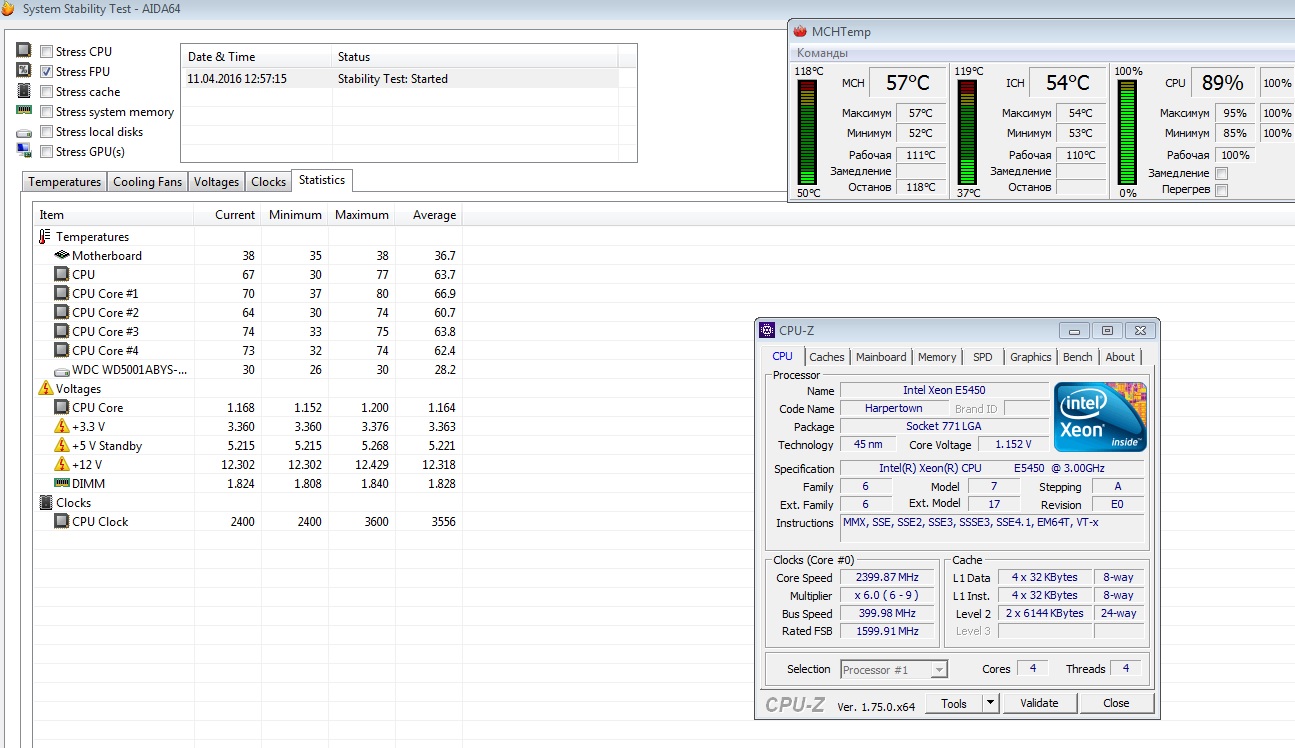Image resolution: width=1295 pixels, height=748 pixels.
Task: Click the AIDA64 flame icon in title bar
Action: 8,8
